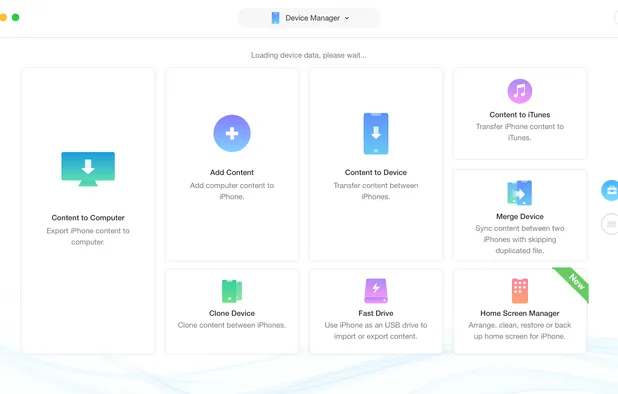Viewport: 618px width, 394px height.
Task: Click the Content to Computer monitor icon
Action: 88,169
